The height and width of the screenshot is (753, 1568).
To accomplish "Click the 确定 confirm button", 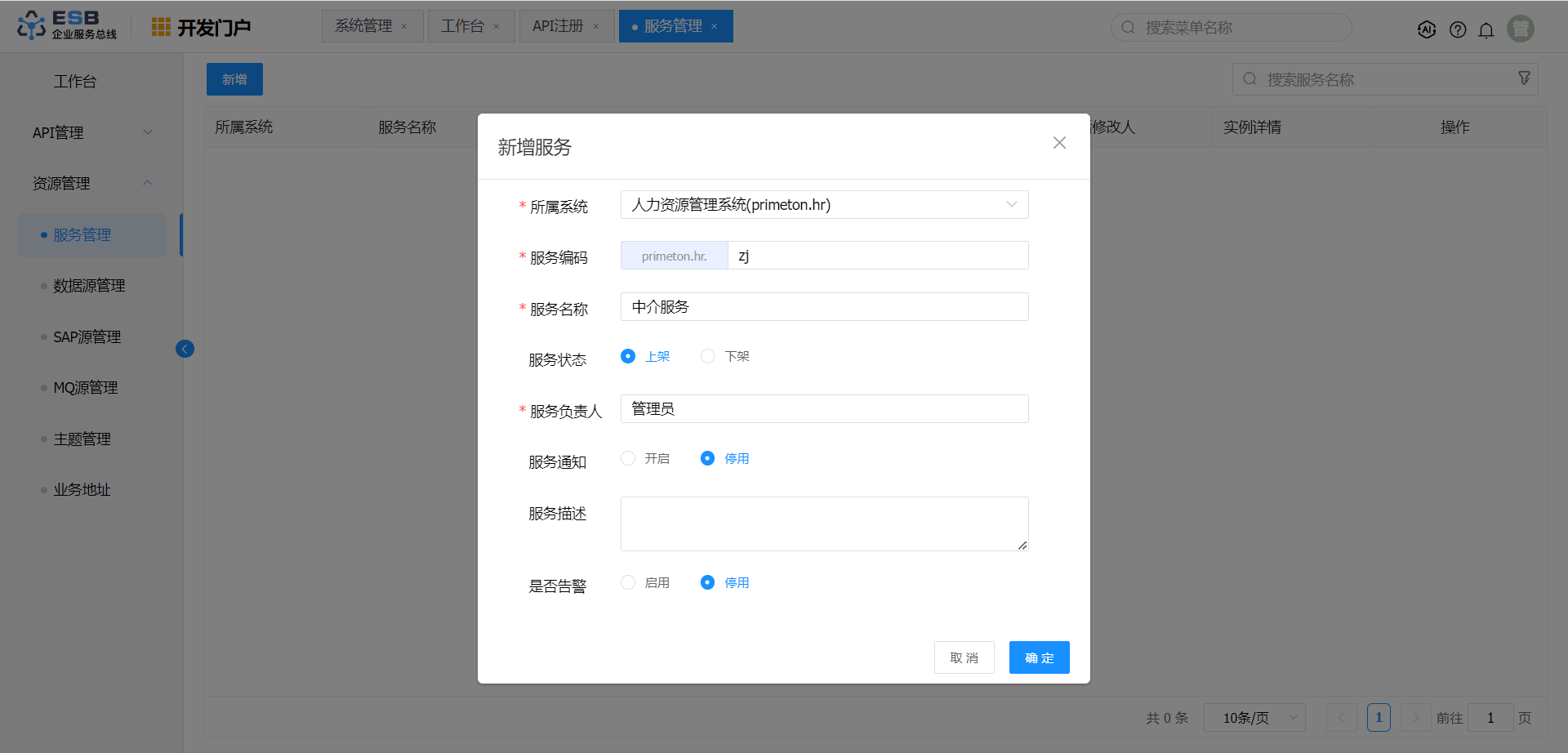I will pos(1039,657).
